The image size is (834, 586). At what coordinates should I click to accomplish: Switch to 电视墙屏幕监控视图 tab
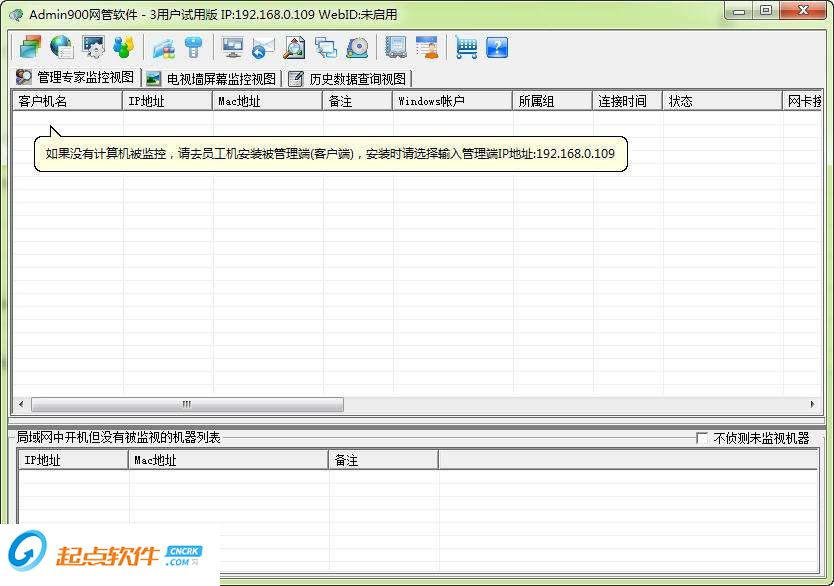pos(212,79)
